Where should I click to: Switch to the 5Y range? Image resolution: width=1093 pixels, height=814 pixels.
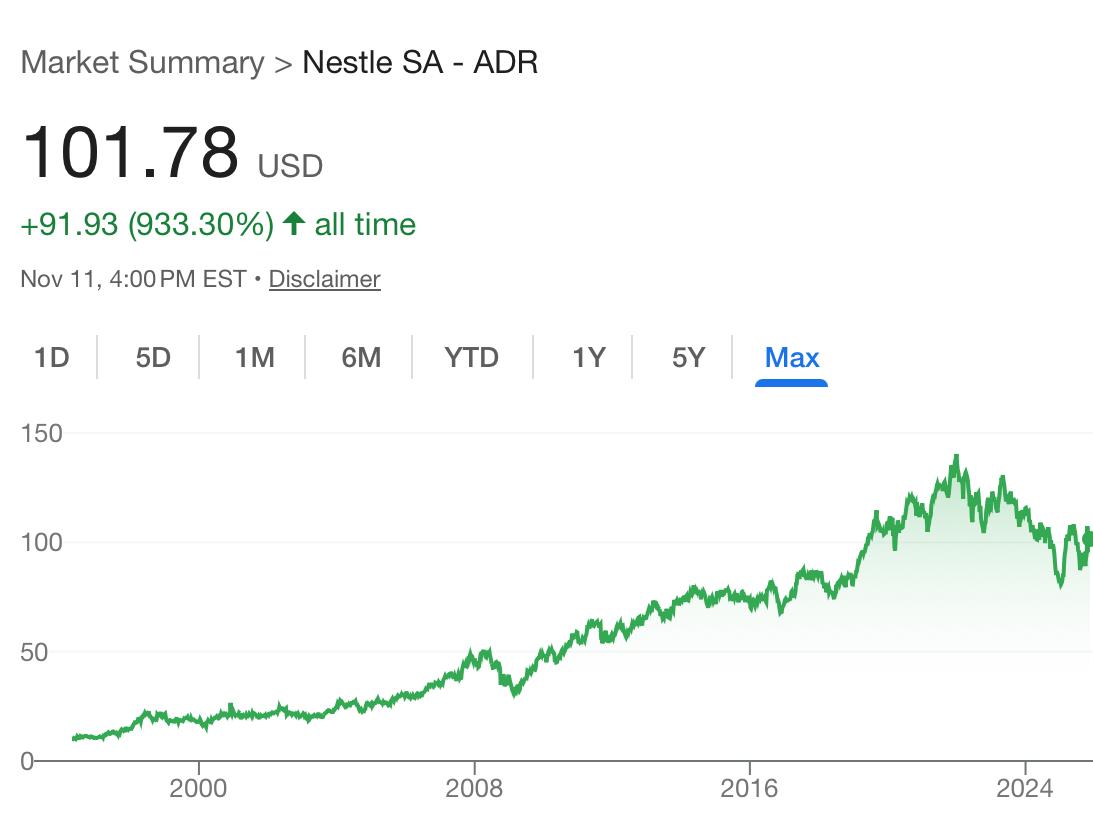pos(688,357)
